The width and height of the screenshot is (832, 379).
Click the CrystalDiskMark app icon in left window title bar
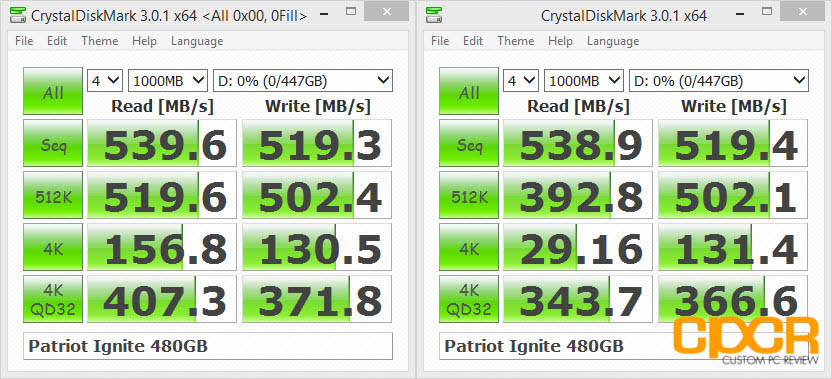pos(19,15)
